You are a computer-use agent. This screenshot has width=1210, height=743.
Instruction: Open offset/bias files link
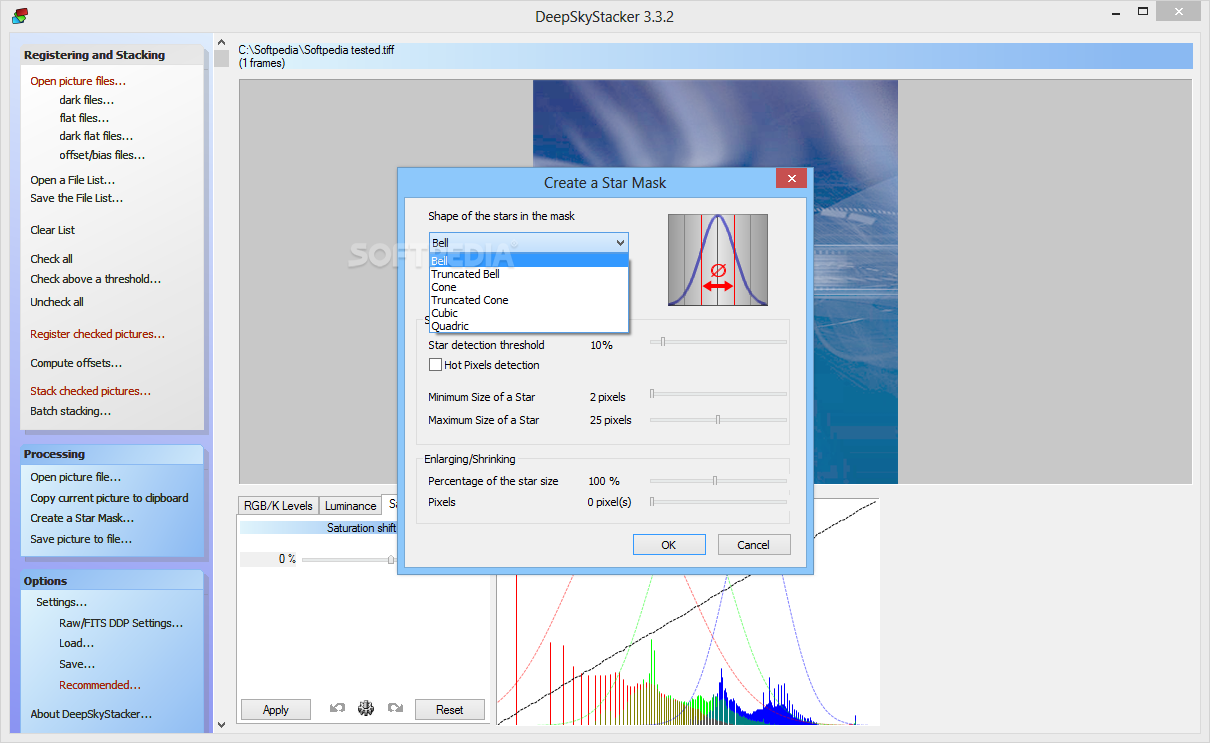(x=102, y=155)
